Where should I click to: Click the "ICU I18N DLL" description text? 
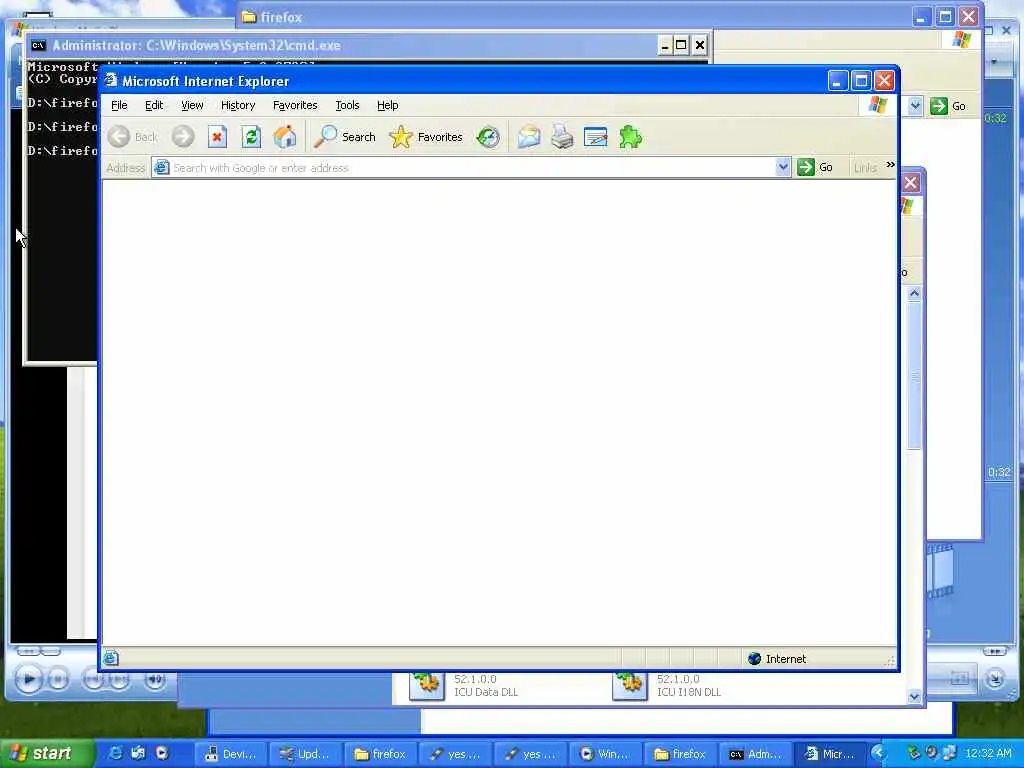point(689,692)
